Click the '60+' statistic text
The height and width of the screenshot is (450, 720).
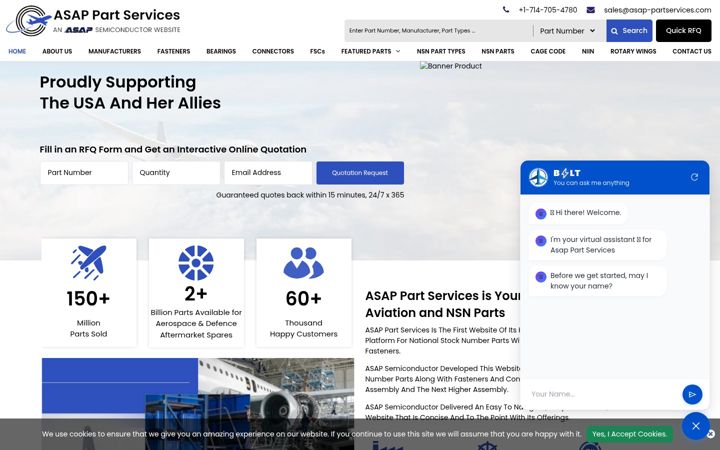coord(304,298)
